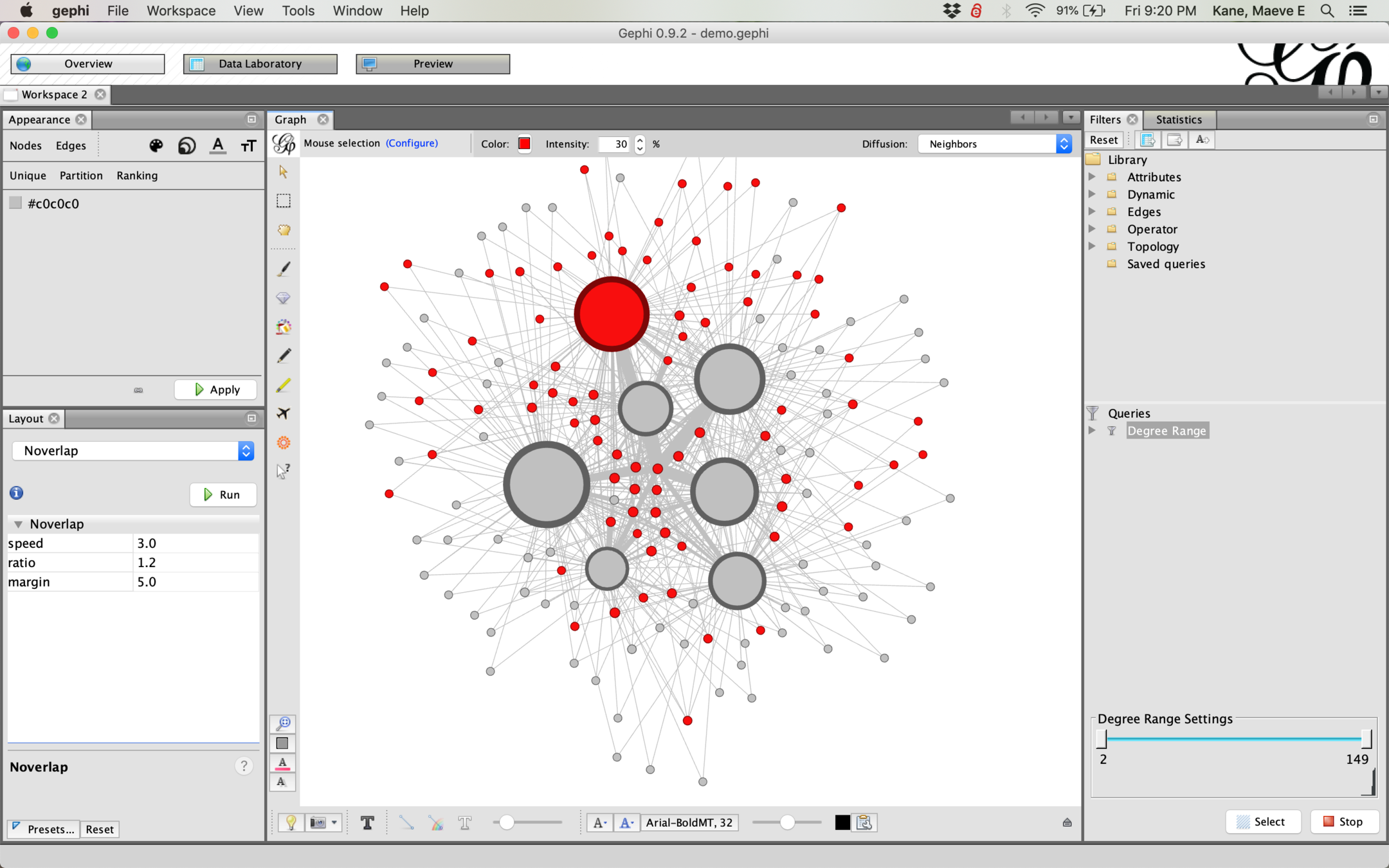The image size is (1389, 868).
Task: Click the red Color swatch
Action: click(x=524, y=143)
